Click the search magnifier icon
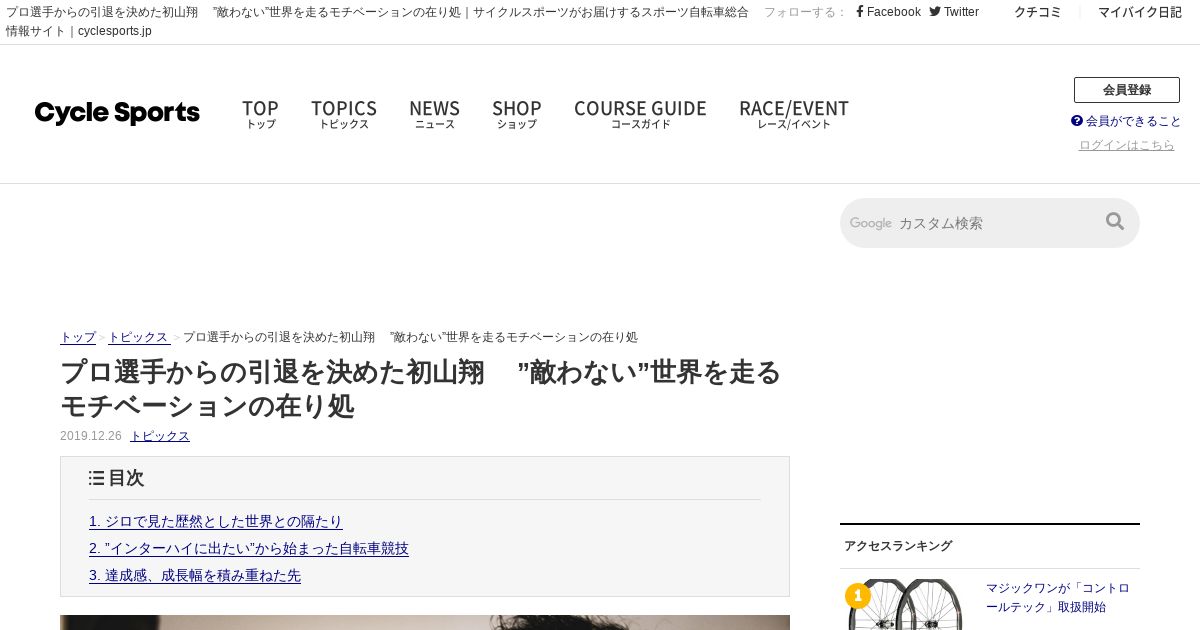This screenshot has height=630, width=1200. point(1115,222)
